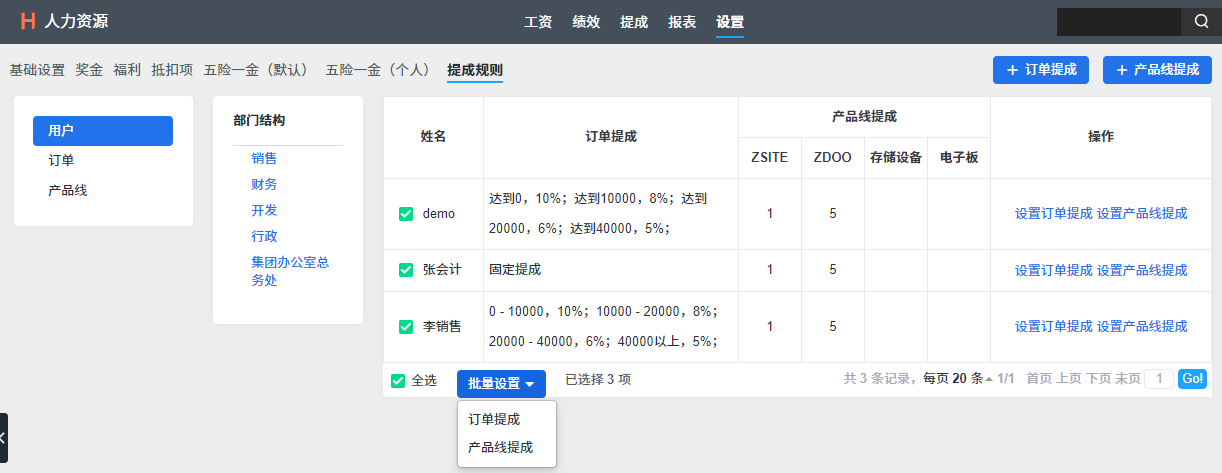This screenshot has width=1222, height=473.
Task: Toggle the 全选 select-all checkbox
Action: (398, 380)
